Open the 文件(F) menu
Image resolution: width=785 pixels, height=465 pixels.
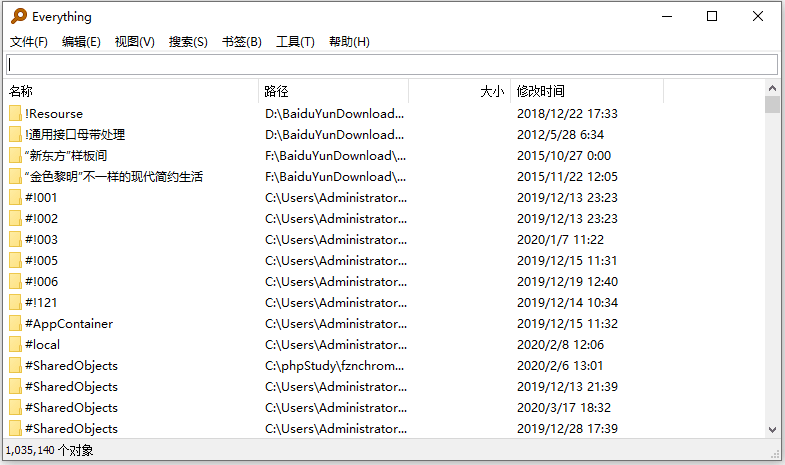[x=29, y=42]
